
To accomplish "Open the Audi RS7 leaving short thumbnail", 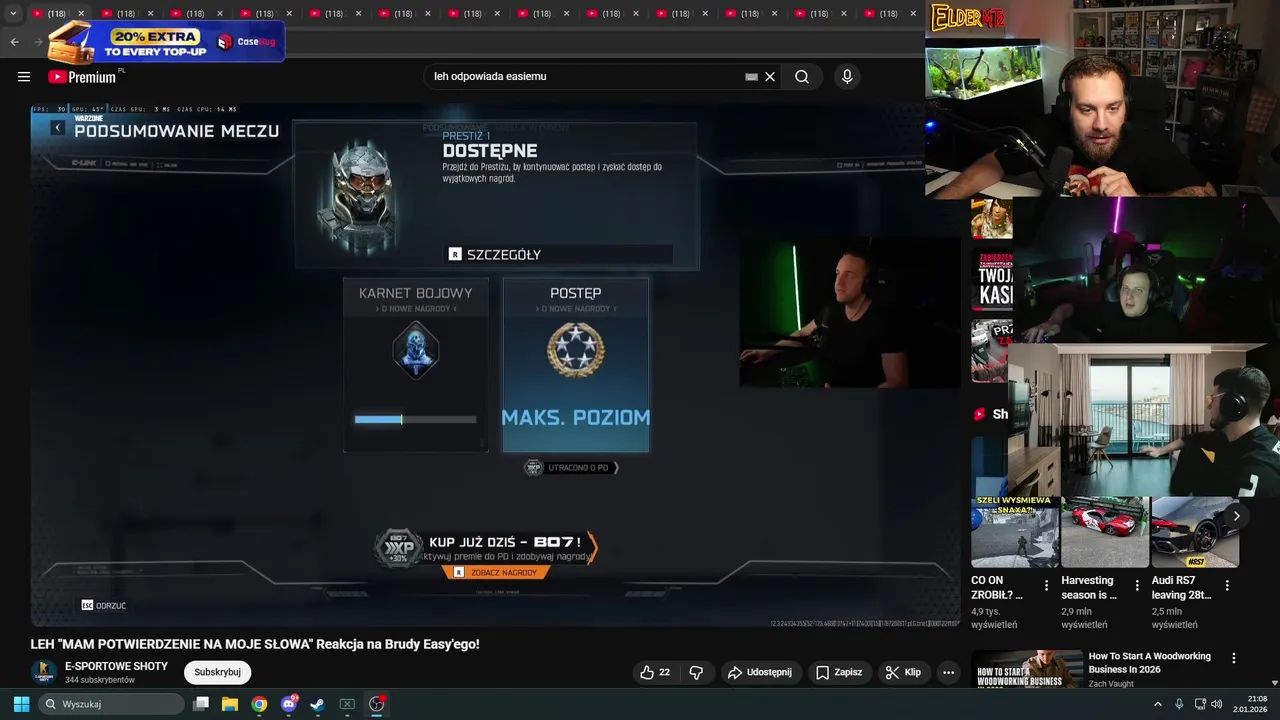I will [x=1195, y=531].
